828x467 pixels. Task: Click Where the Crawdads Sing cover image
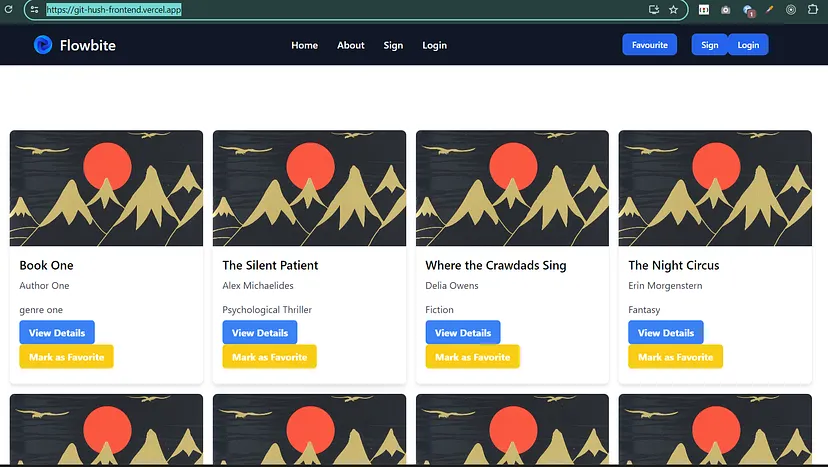[x=512, y=188]
